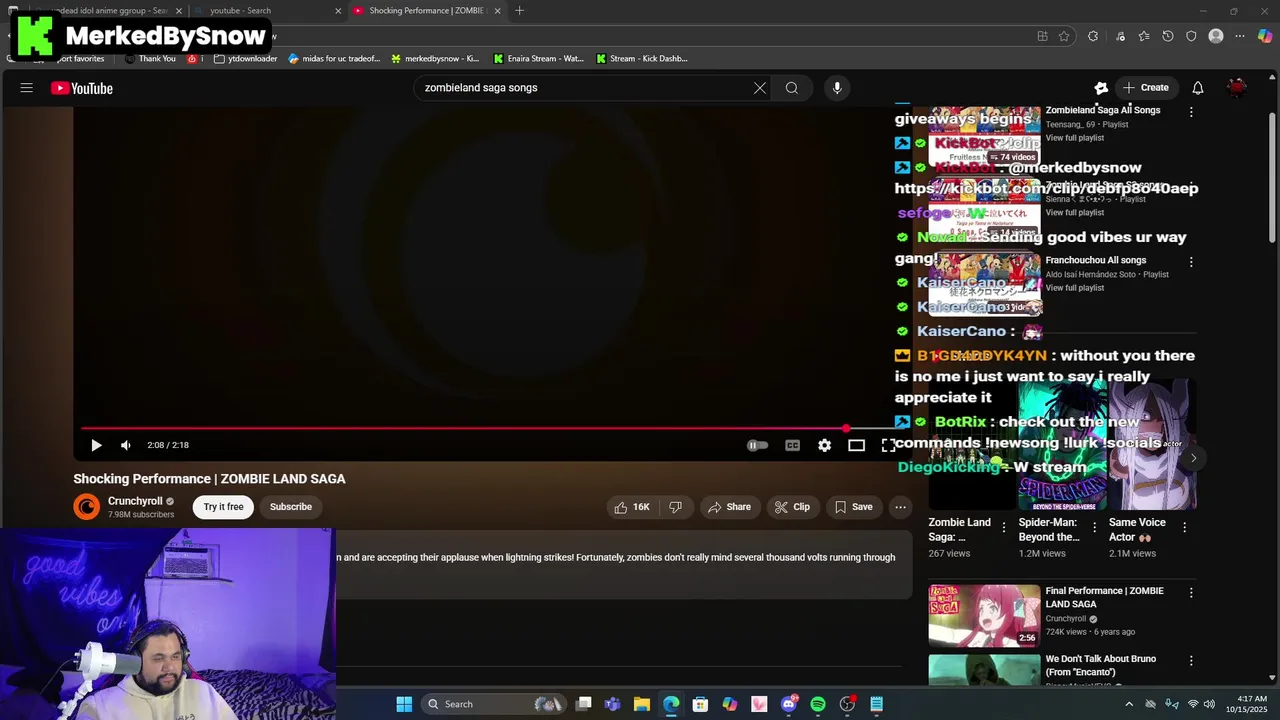
Task: Play the paused YouTube video
Action: coord(96,445)
